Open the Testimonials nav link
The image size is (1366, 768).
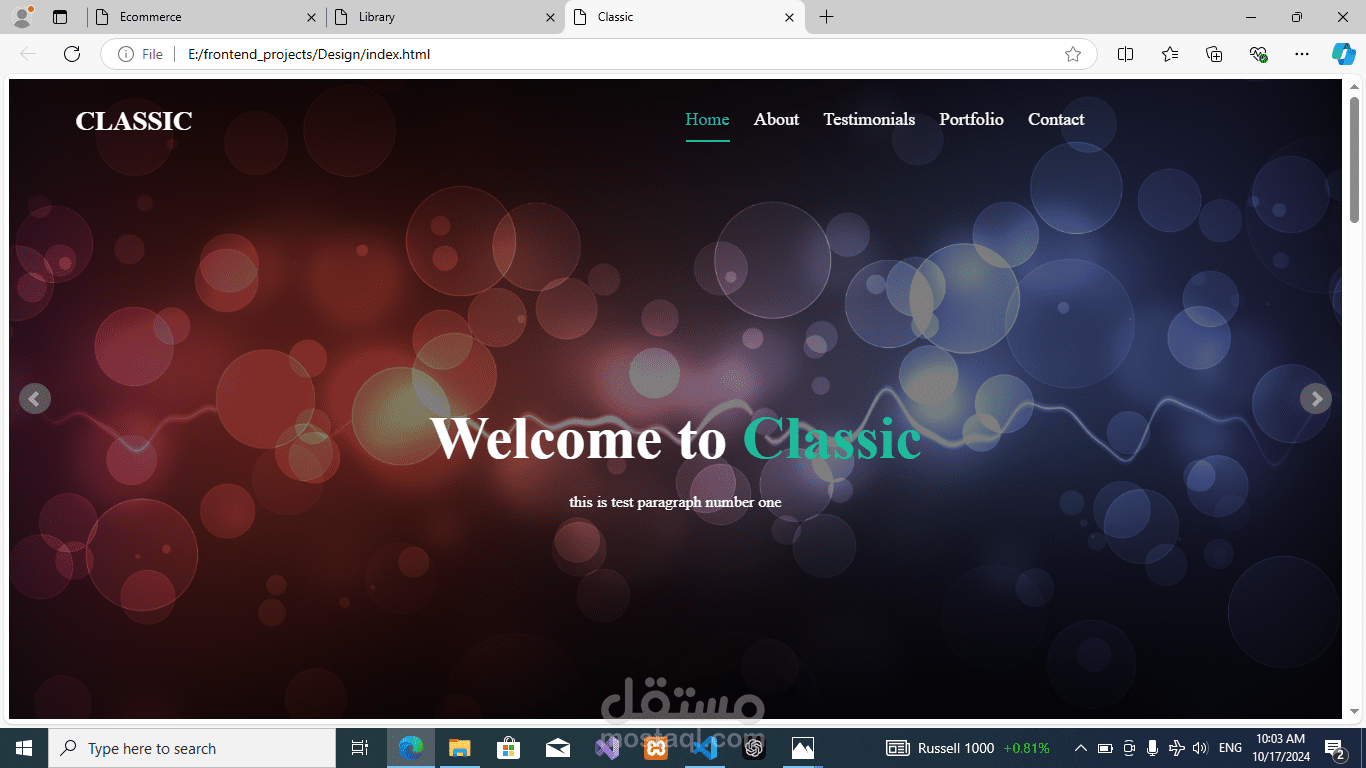point(869,120)
